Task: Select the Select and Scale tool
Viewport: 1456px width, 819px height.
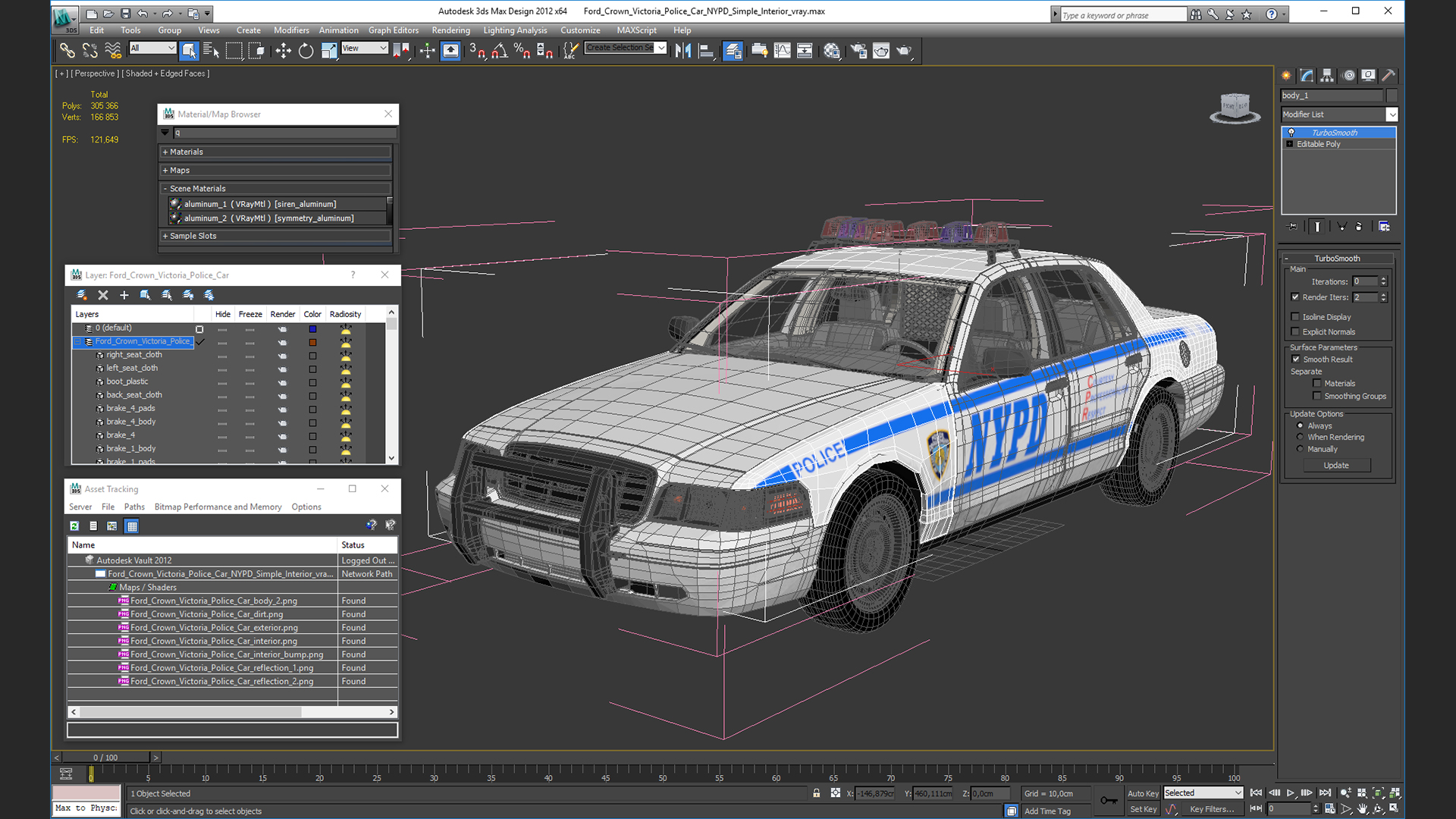Action: pyautogui.click(x=328, y=51)
